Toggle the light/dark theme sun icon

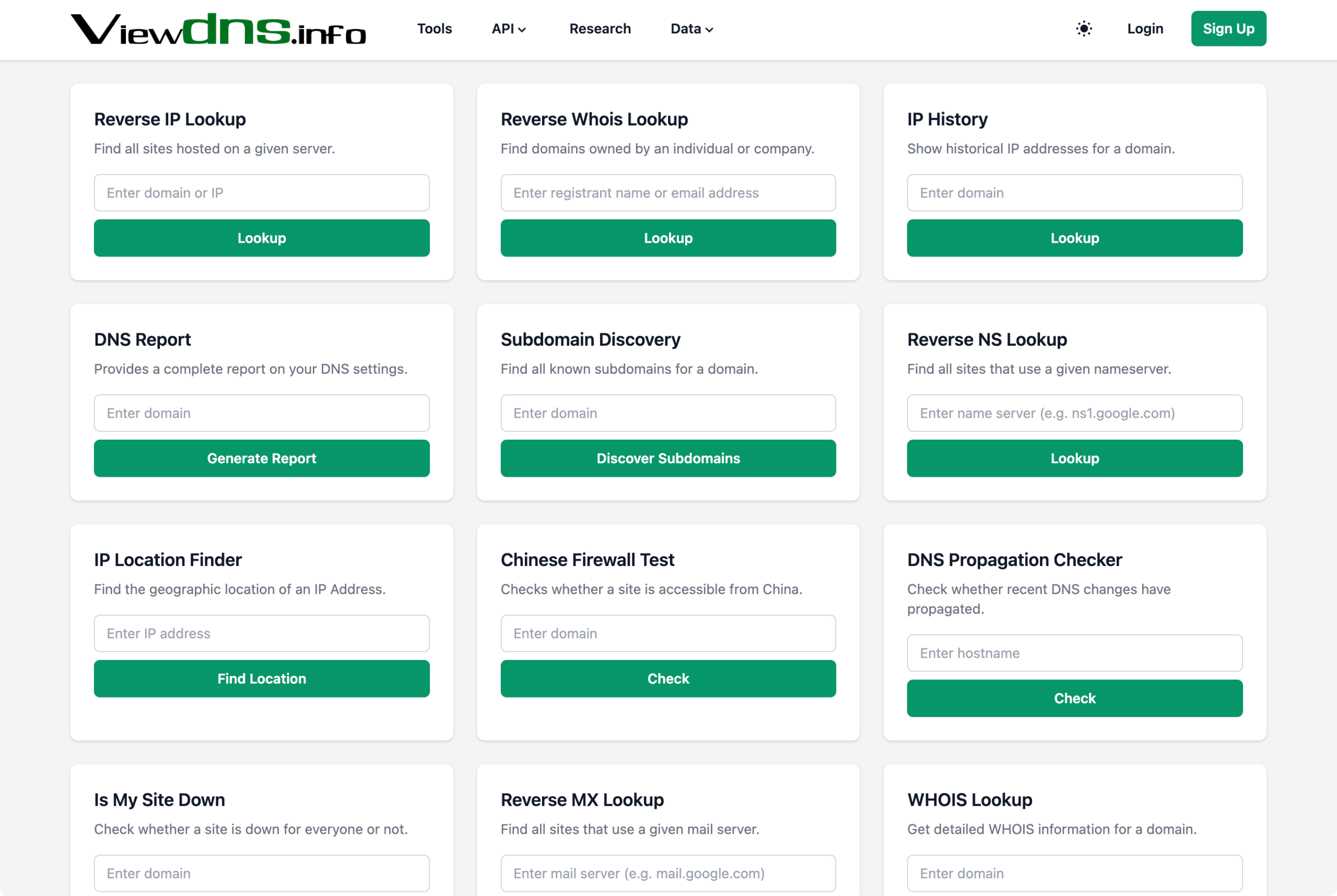click(x=1084, y=29)
